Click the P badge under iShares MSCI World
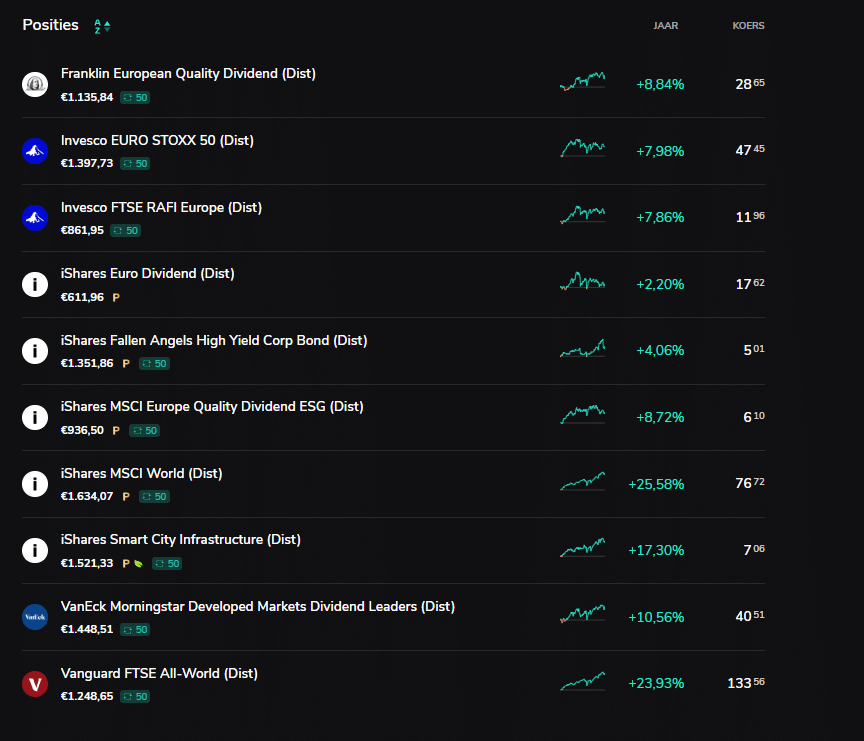The height and width of the screenshot is (741, 864). pos(126,496)
